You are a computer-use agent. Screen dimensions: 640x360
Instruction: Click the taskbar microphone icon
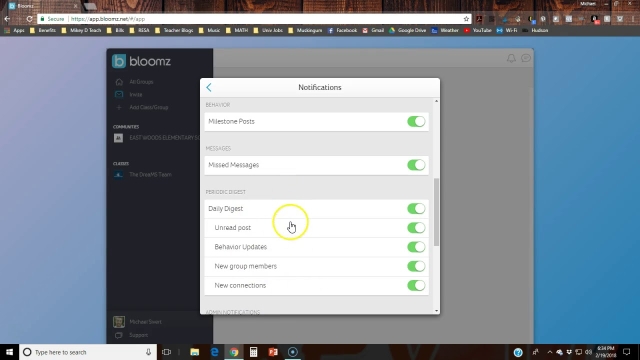[148, 352]
